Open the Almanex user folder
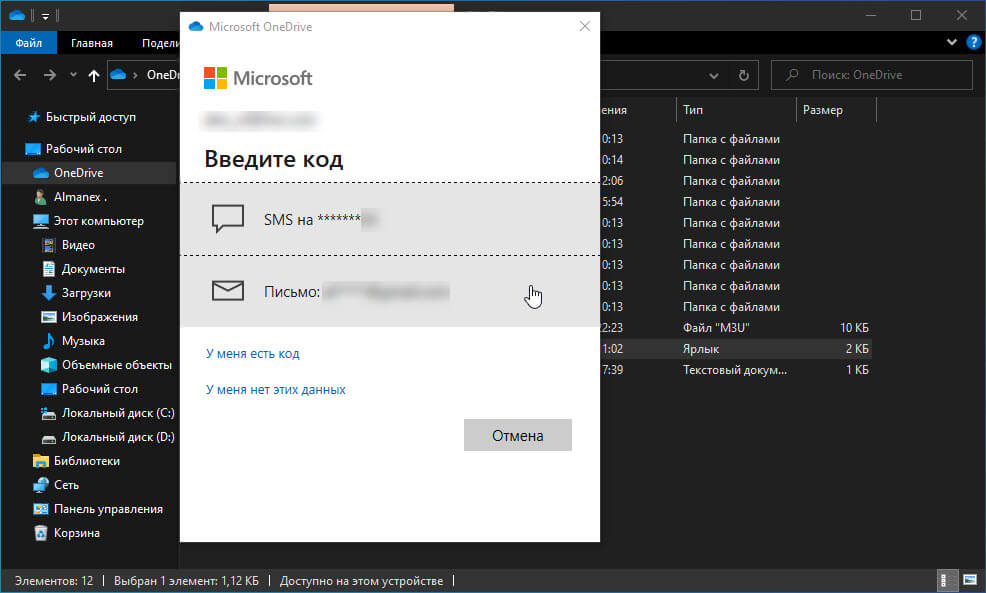986x593 pixels. (80, 197)
